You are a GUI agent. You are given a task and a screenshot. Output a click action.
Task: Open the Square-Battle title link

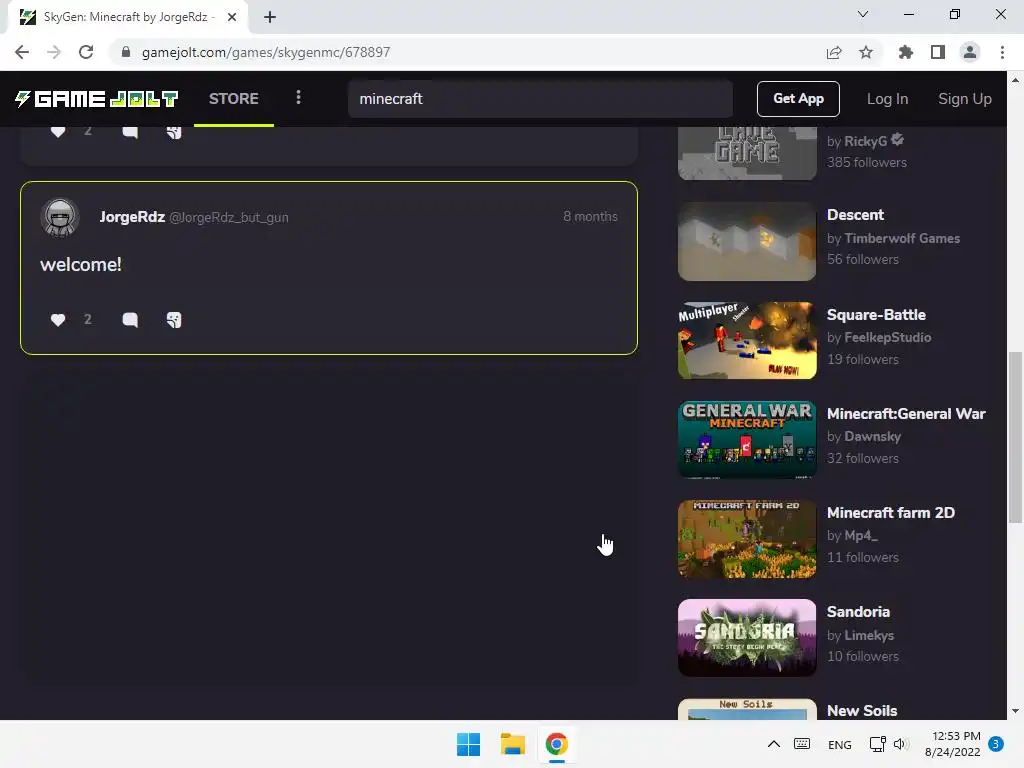click(x=876, y=315)
